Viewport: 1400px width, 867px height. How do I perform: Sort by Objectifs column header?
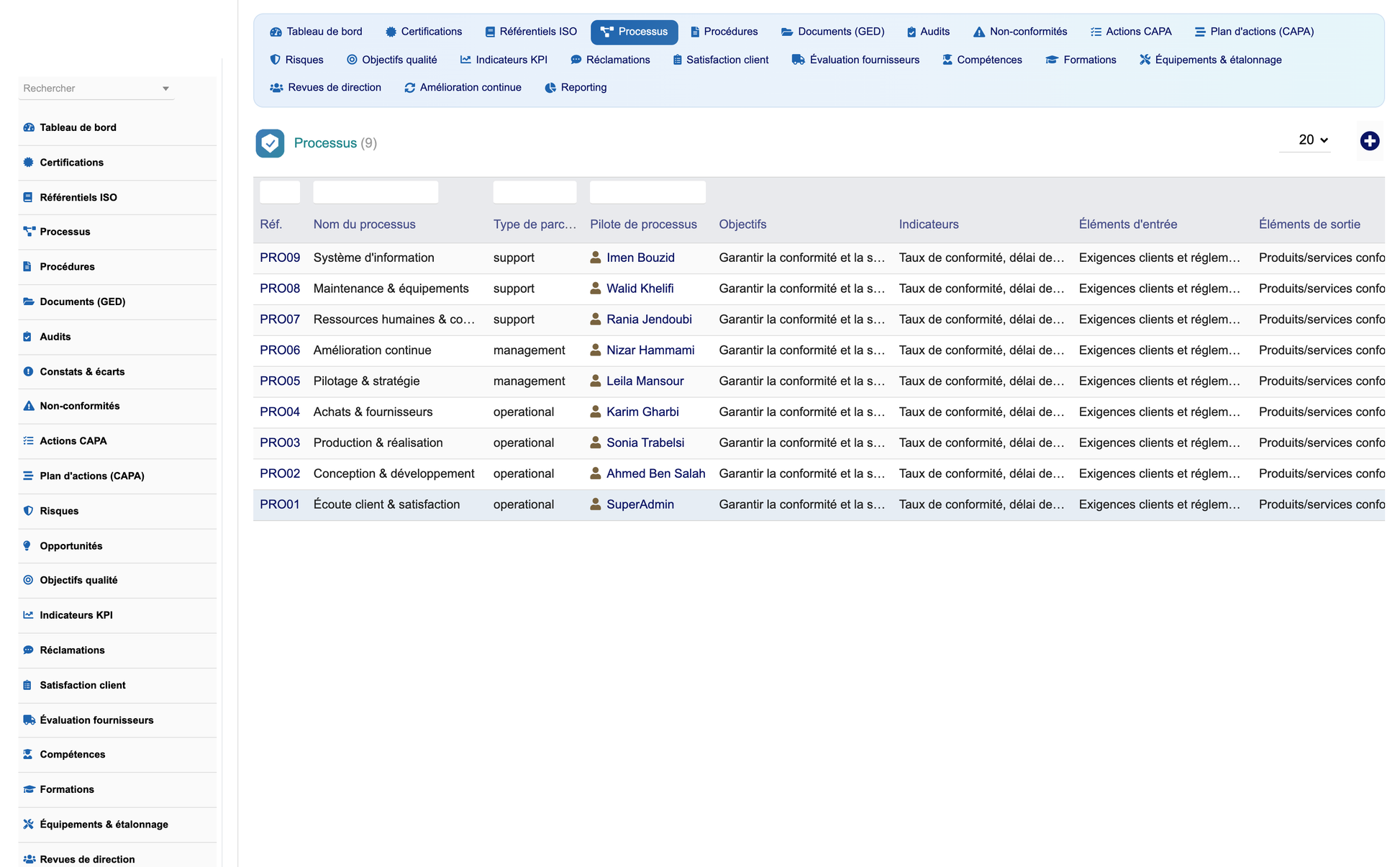click(x=742, y=224)
